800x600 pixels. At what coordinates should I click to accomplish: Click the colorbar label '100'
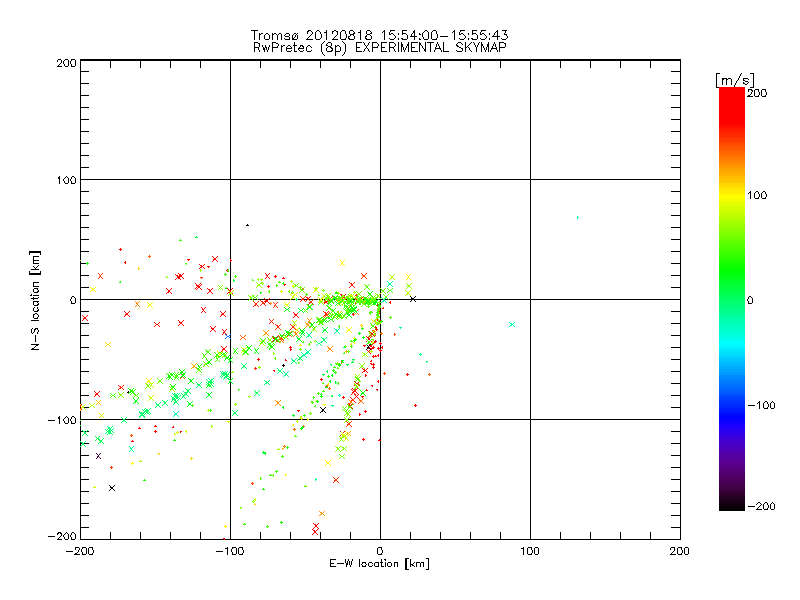[x=757, y=195]
